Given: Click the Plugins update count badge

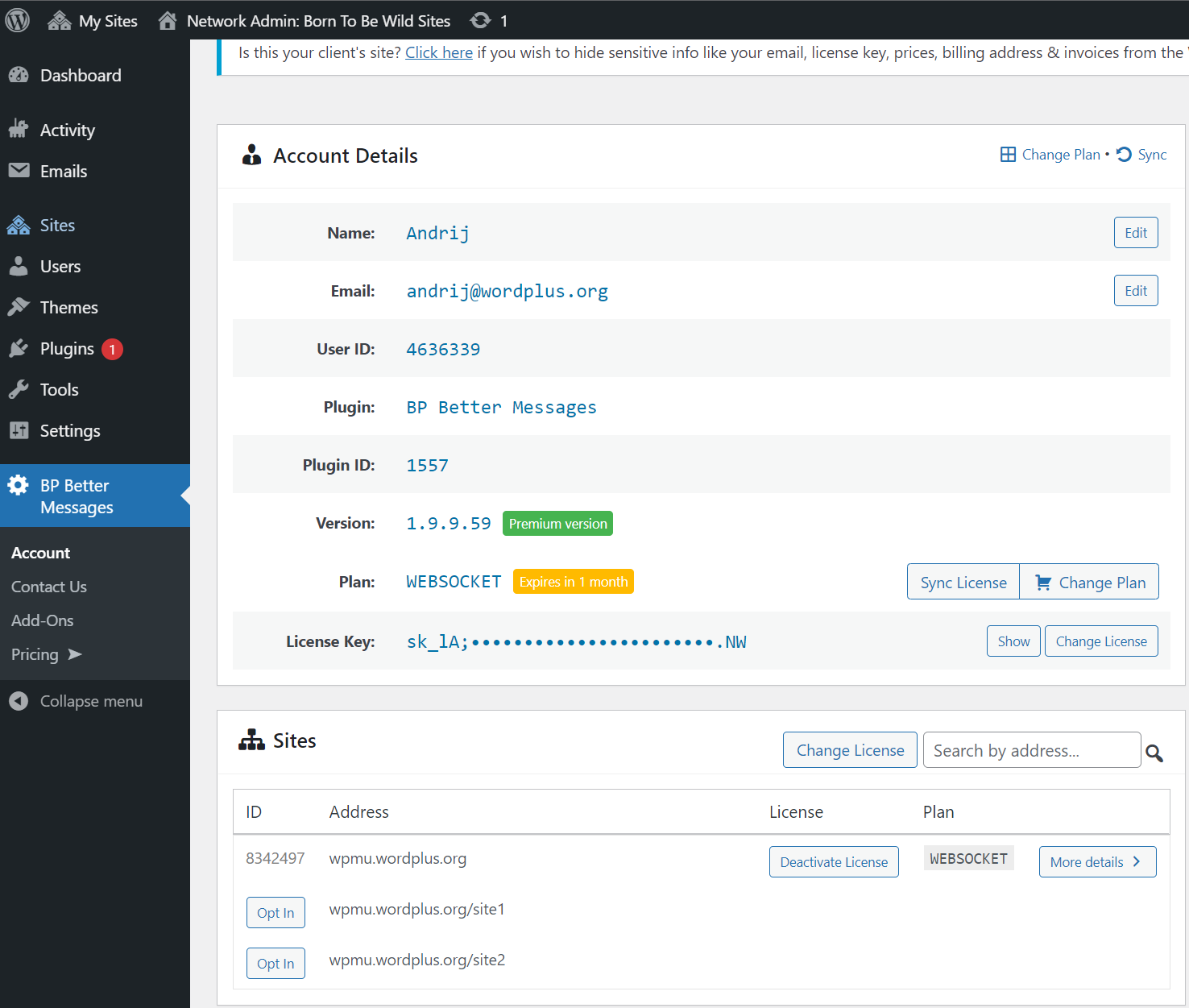Looking at the screenshot, I should coord(112,349).
